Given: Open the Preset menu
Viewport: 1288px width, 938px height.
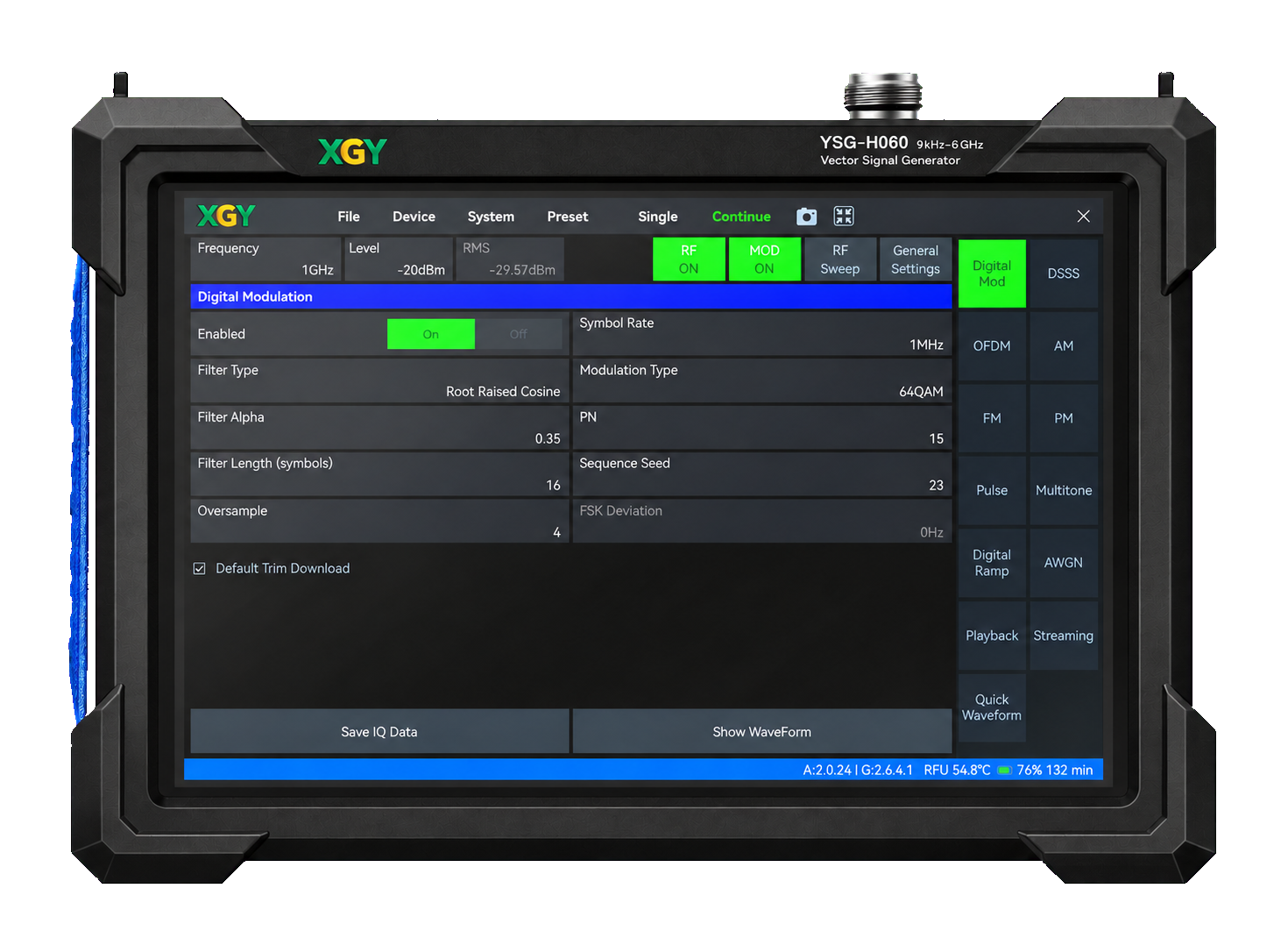Looking at the screenshot, I should [x=568, y=217].
